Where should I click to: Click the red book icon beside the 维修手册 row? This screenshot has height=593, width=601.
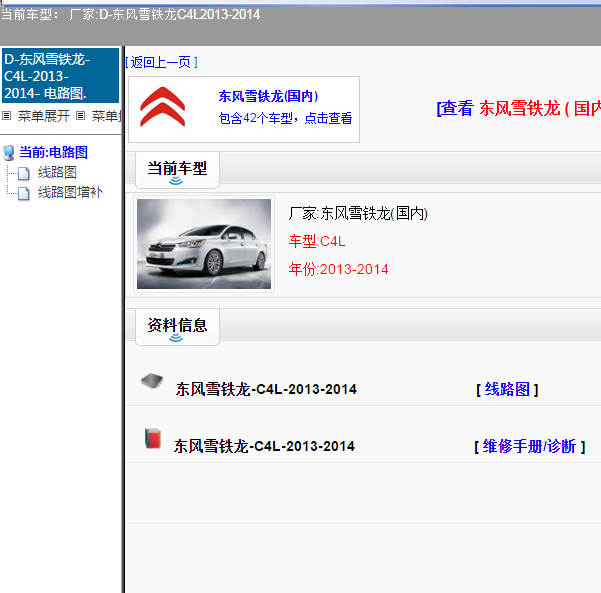(153, 438)
